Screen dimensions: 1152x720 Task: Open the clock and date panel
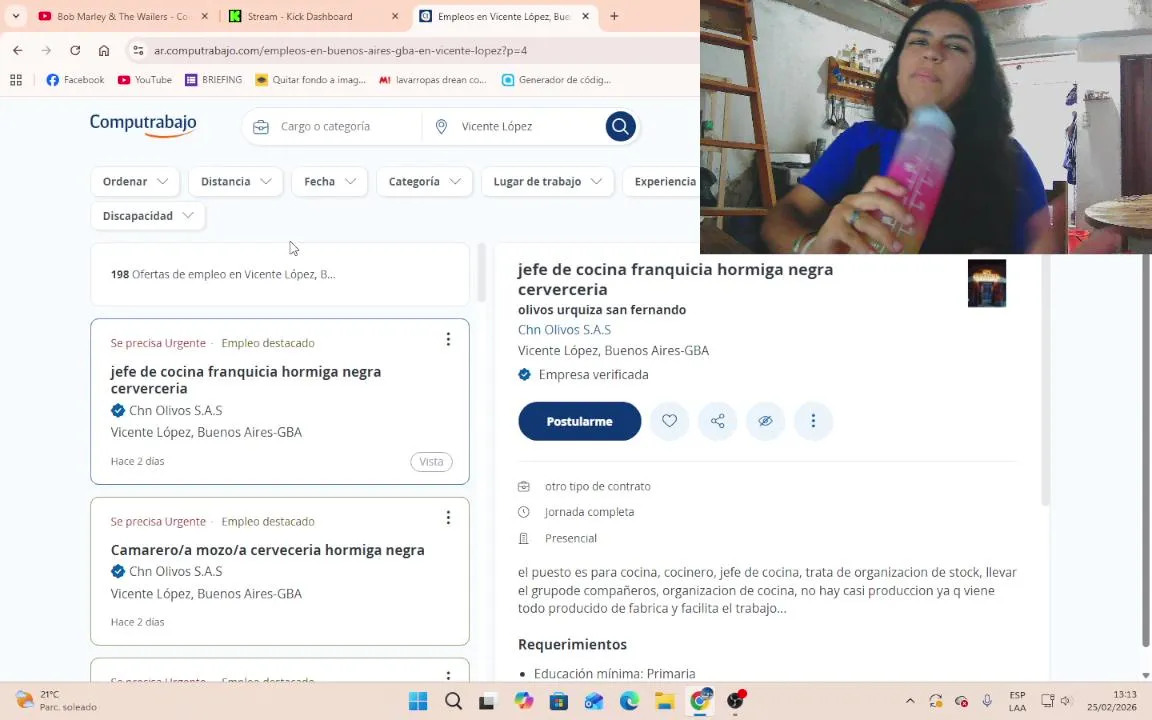click(x=1112, y=701)
